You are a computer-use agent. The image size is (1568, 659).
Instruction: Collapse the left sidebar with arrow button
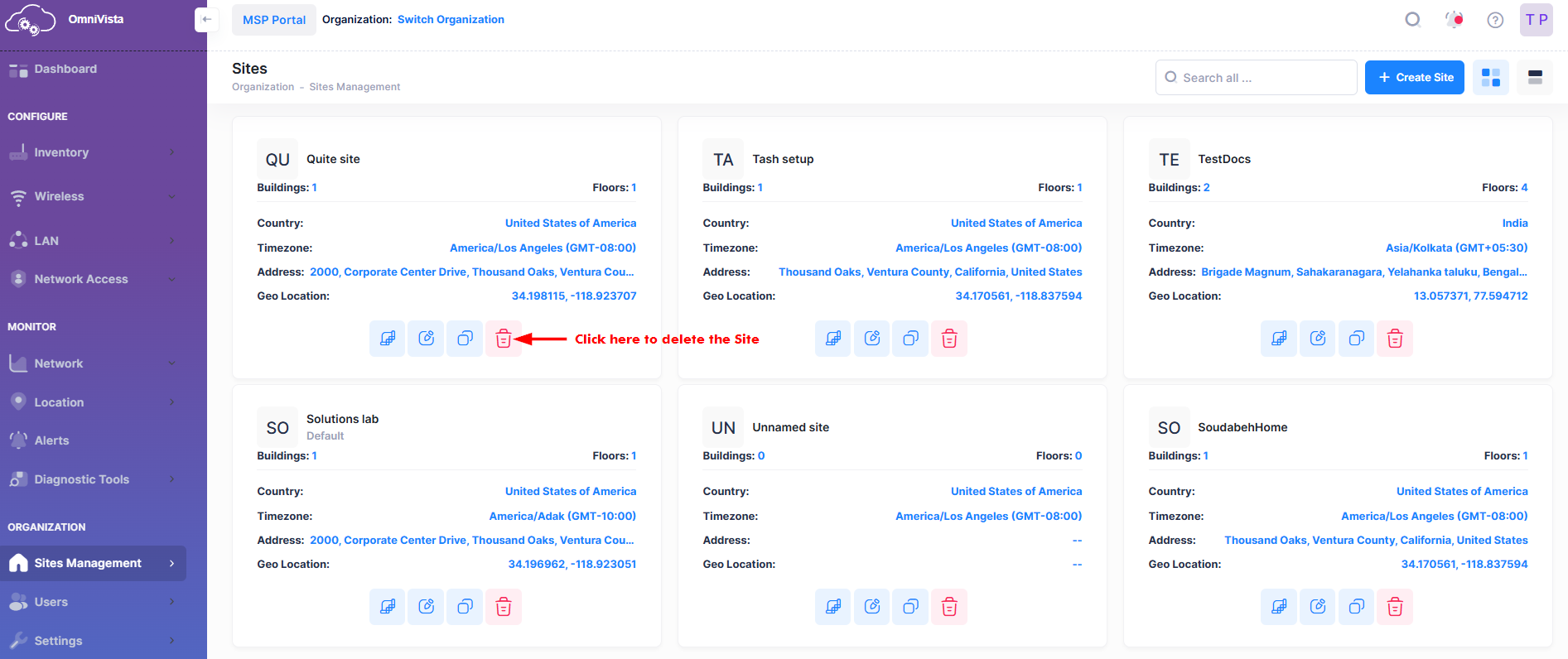[206, 20]
